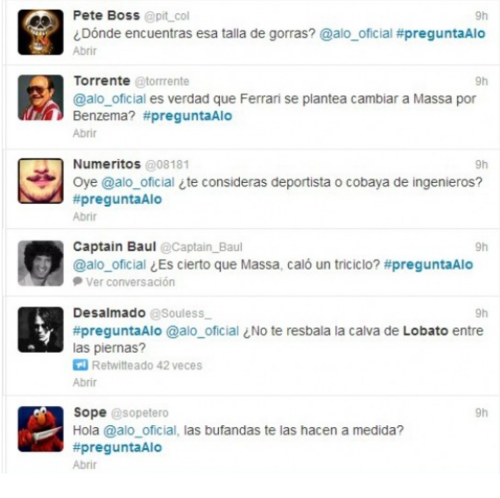Open Ver conversación on Captain Baul tweet
This screenshot has height=498, width=500.
click(130, 282)
